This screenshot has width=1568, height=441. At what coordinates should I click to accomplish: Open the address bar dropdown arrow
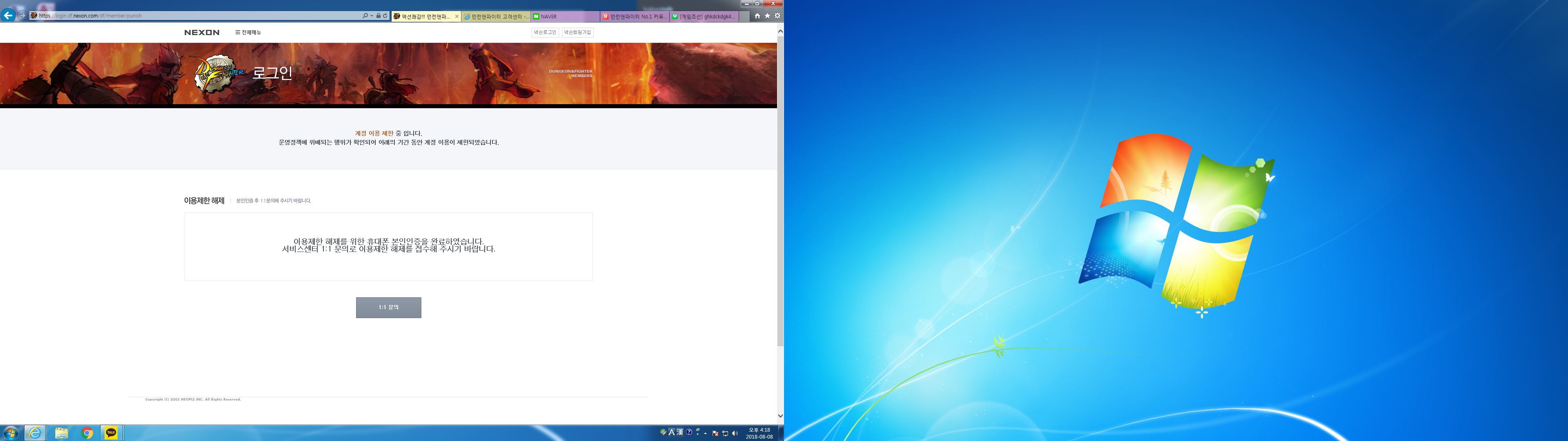371,16
